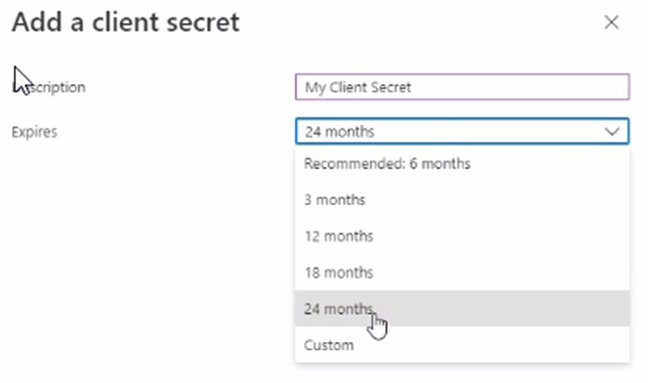Click the chevron arrow on Expires dropdown
Screen dimensions: 648x383
tap(612, 131)
